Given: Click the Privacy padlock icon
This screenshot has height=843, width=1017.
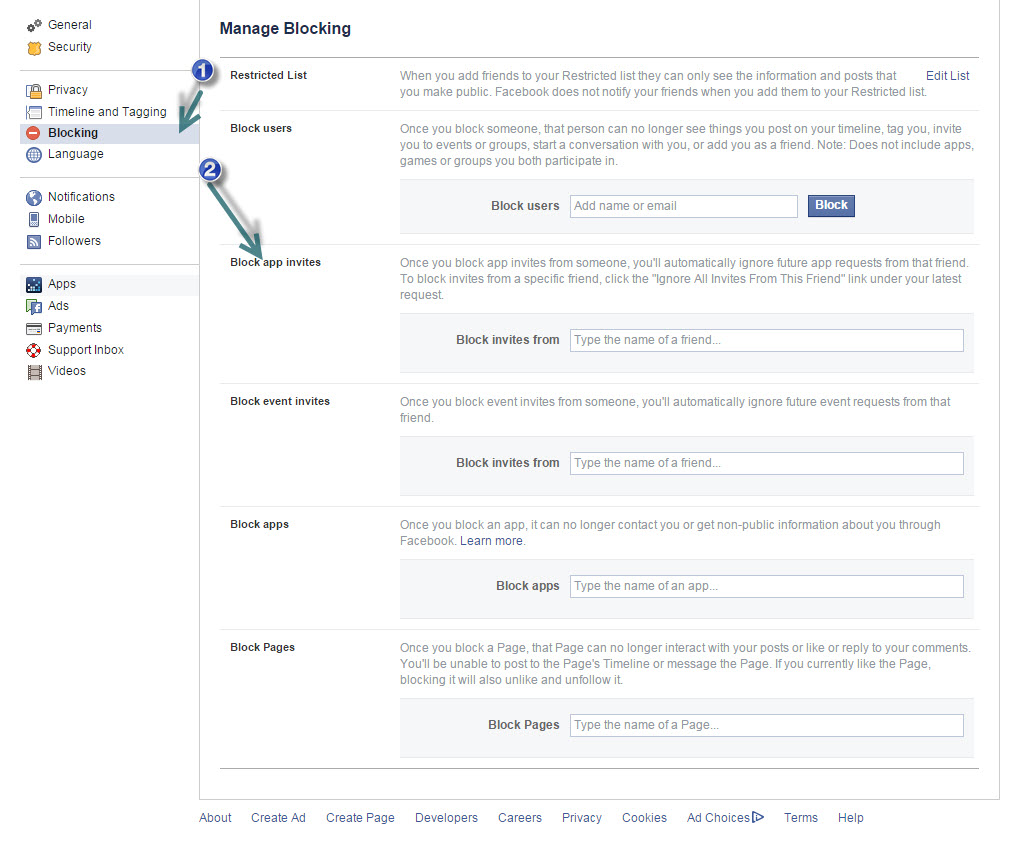Looking at the screenshot, I should tap(34, 90).
